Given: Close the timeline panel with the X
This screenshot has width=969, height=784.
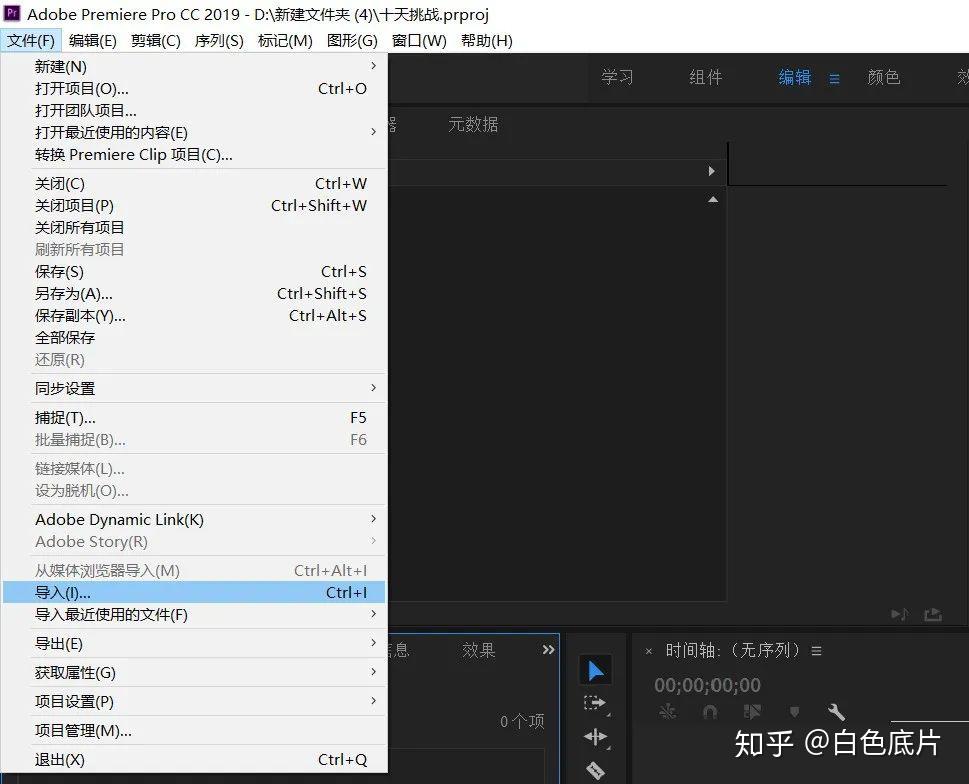Looking at the screenshot, I should tap(648, 651).
